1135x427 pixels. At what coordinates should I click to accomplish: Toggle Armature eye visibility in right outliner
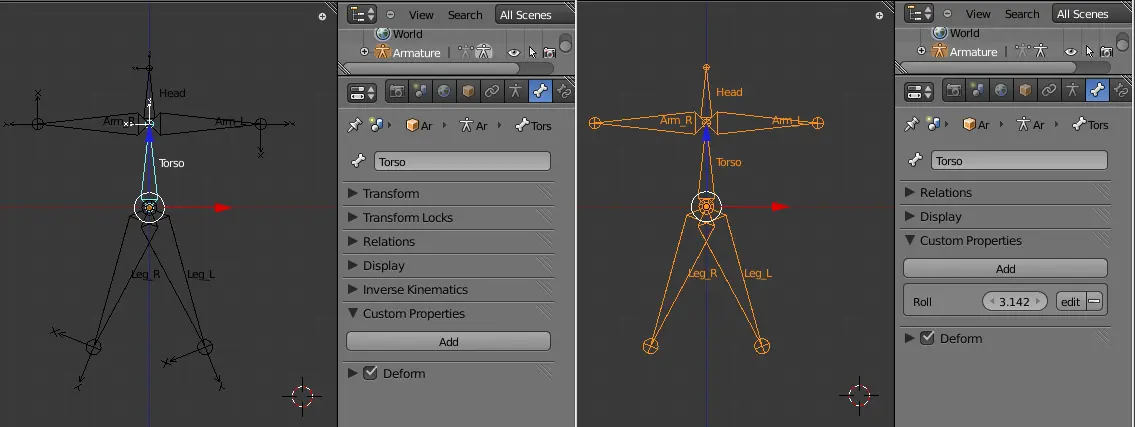tap(1071, 52)
